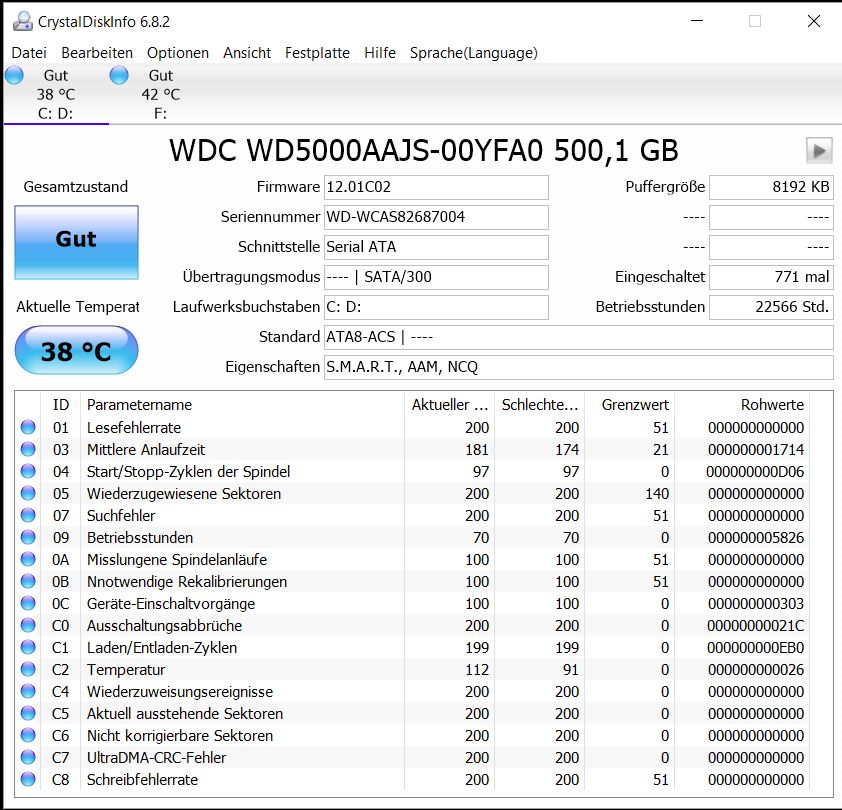Select raw value 000000000D06

click(755, 472)
